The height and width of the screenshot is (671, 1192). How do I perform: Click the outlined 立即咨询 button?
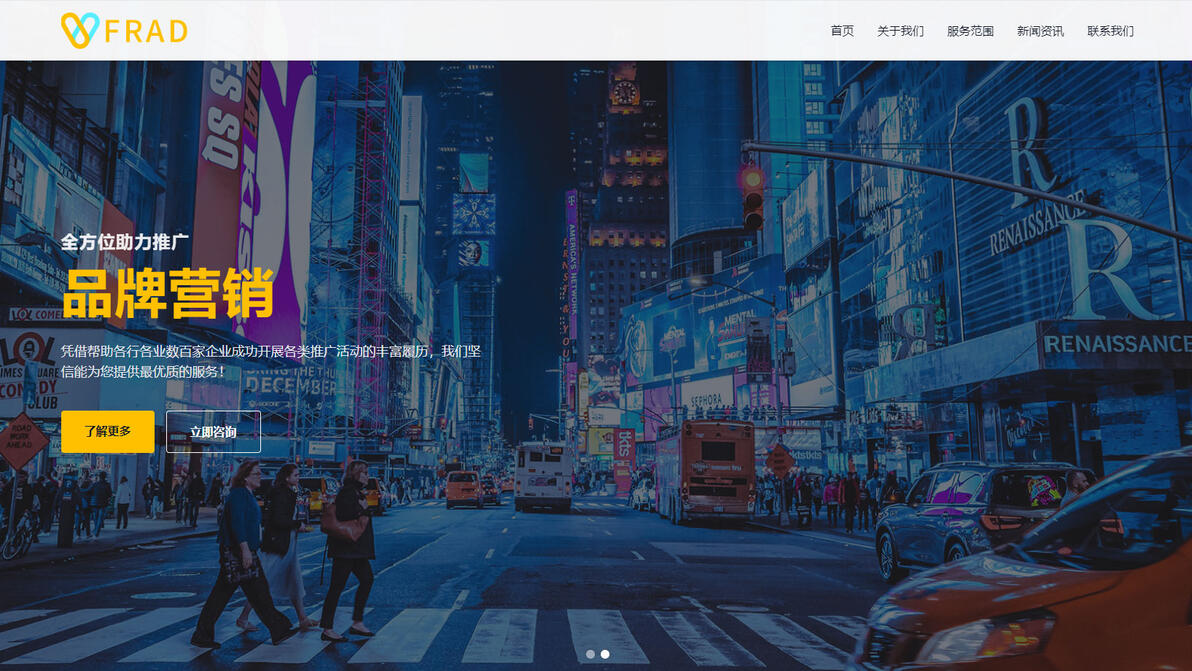tap(214, 432)
